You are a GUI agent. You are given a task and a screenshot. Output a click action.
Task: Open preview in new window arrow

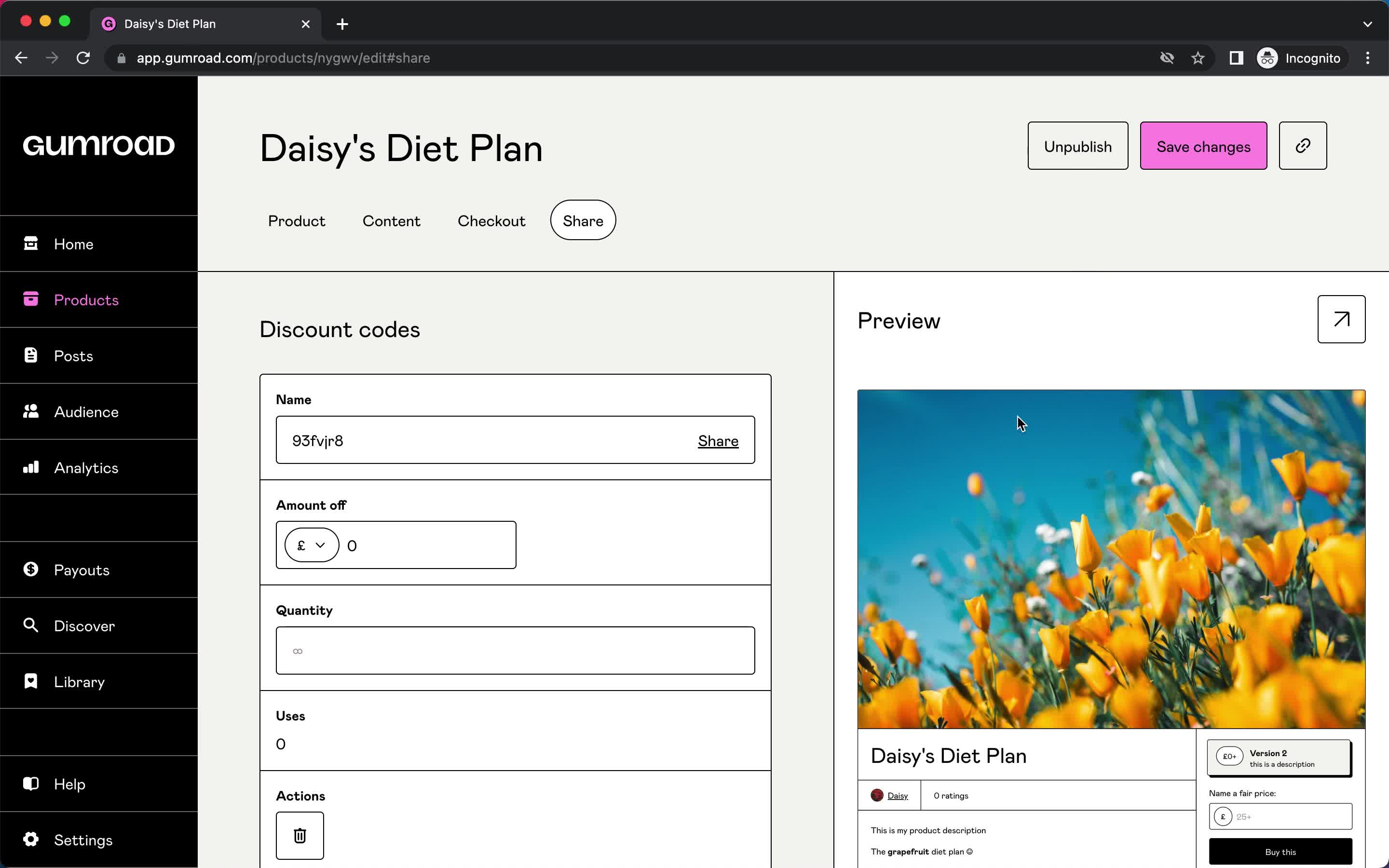pos(1341,319)
